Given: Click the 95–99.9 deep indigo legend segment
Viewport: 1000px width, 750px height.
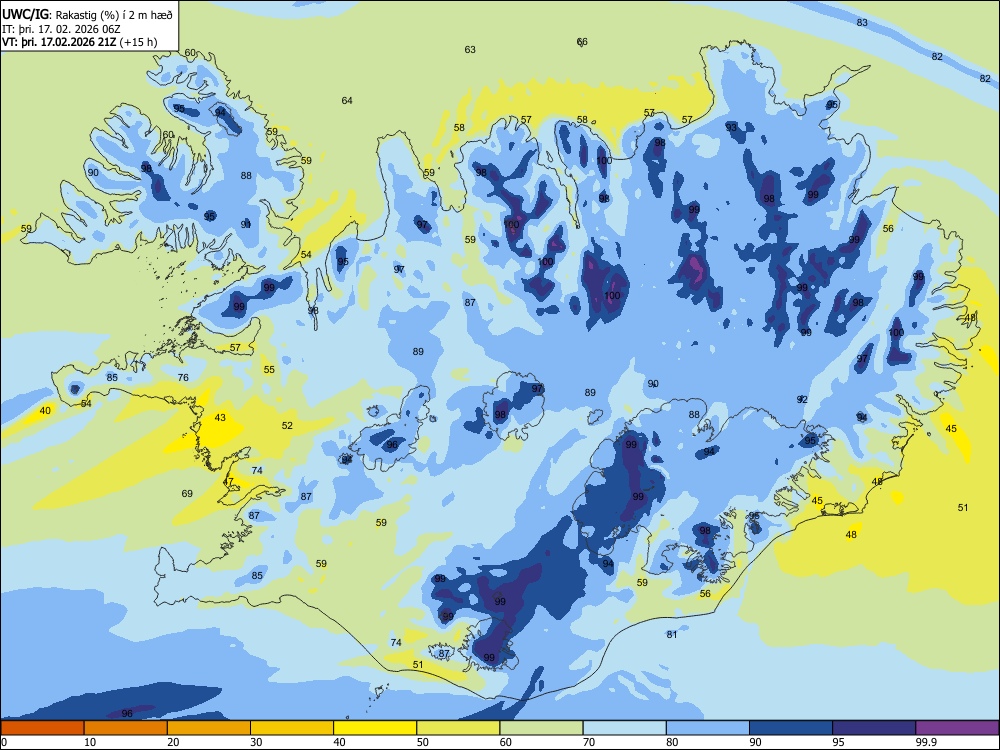Looking at the screenshot, I should click(x=874, y=728).
